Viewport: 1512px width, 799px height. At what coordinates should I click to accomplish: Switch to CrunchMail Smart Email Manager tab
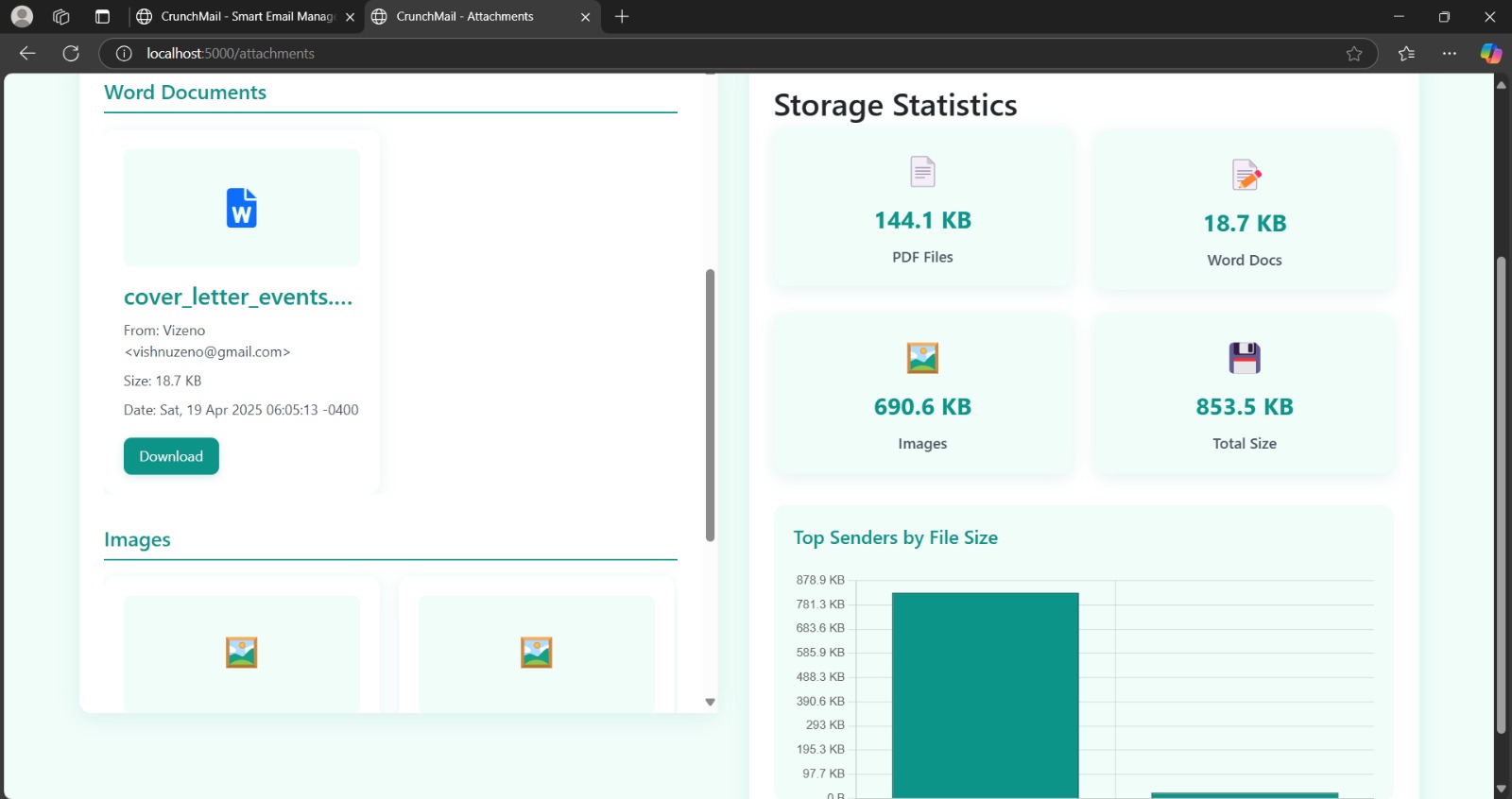pyautogui.click(x=246, y=17)
